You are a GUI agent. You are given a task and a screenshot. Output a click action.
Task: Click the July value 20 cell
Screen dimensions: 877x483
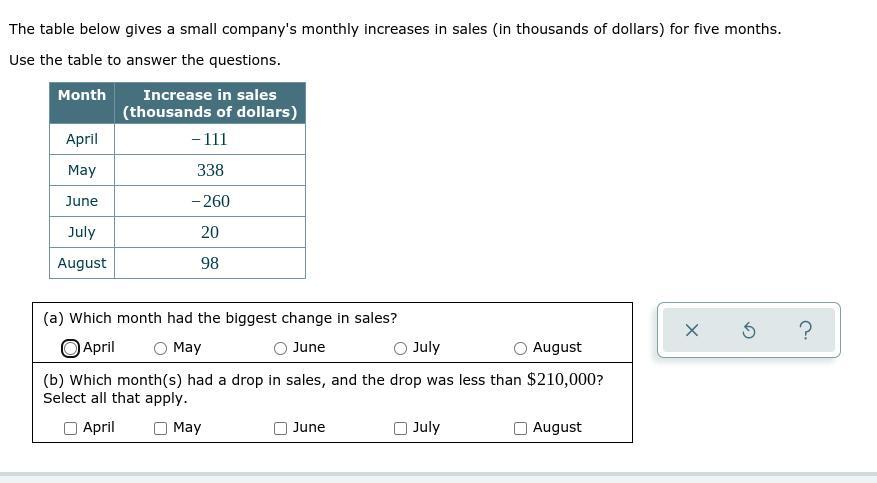click(x=210, y=232)
